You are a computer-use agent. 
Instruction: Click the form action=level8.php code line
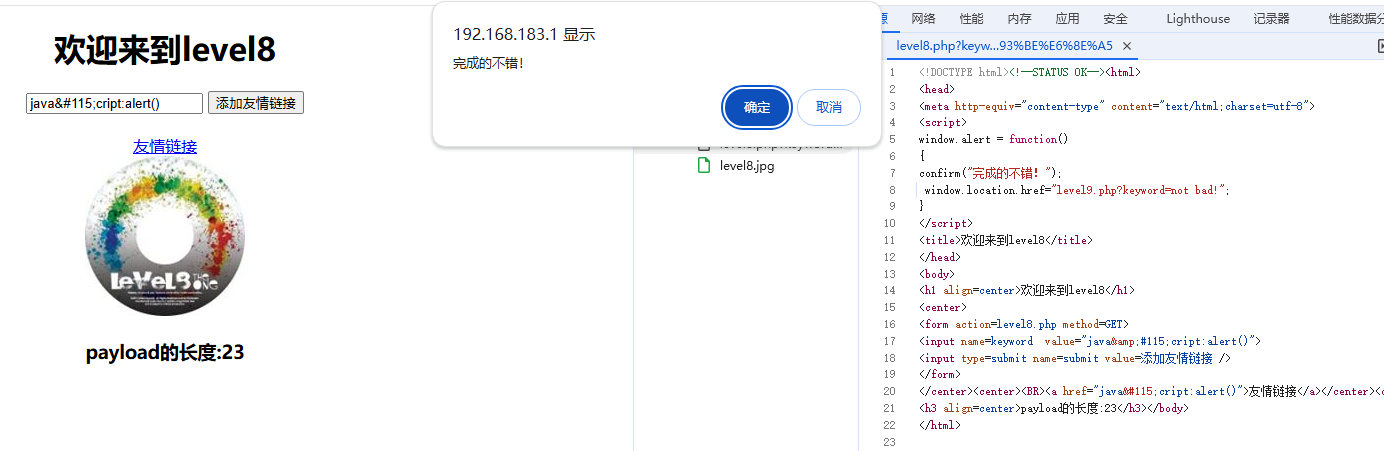point(1023,324)
